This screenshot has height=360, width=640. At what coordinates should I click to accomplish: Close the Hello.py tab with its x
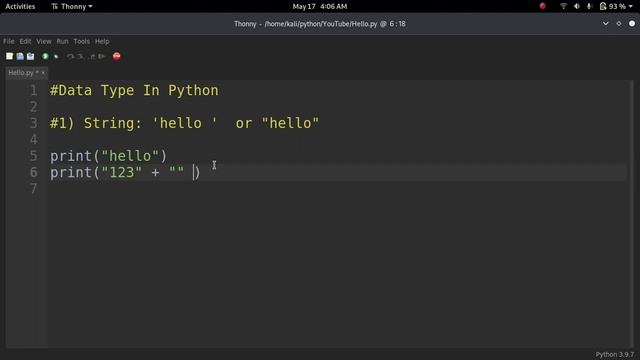43,73
